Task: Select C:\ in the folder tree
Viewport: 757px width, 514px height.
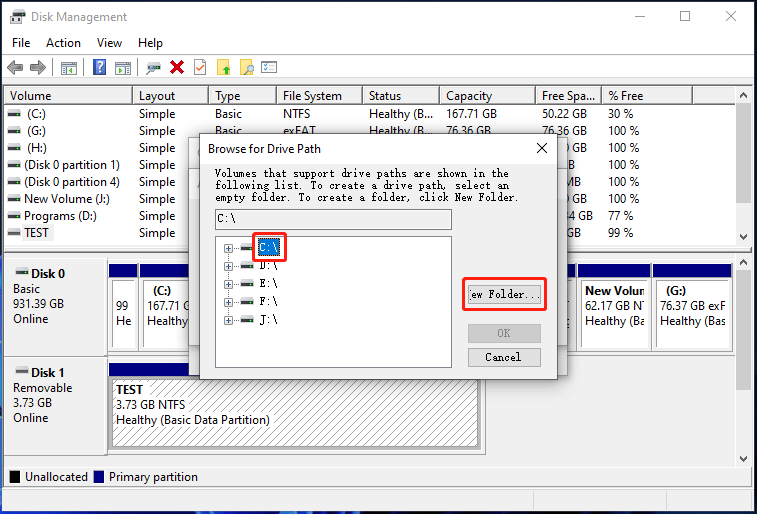Action: click(x=269, y=248)
